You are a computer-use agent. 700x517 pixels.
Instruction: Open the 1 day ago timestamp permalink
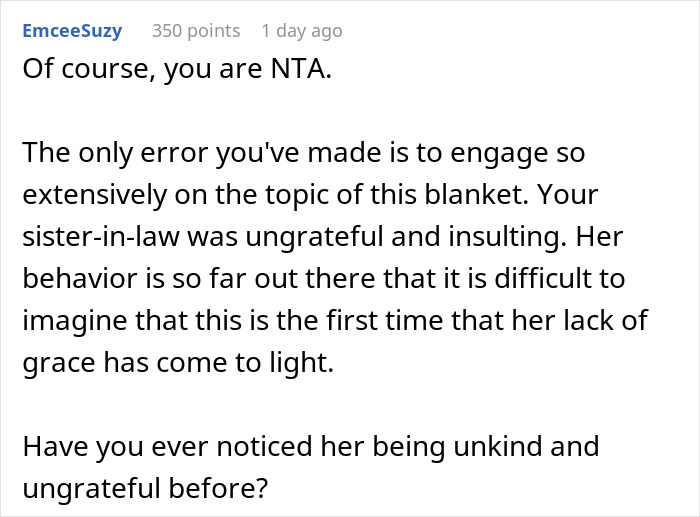[302, 31]
